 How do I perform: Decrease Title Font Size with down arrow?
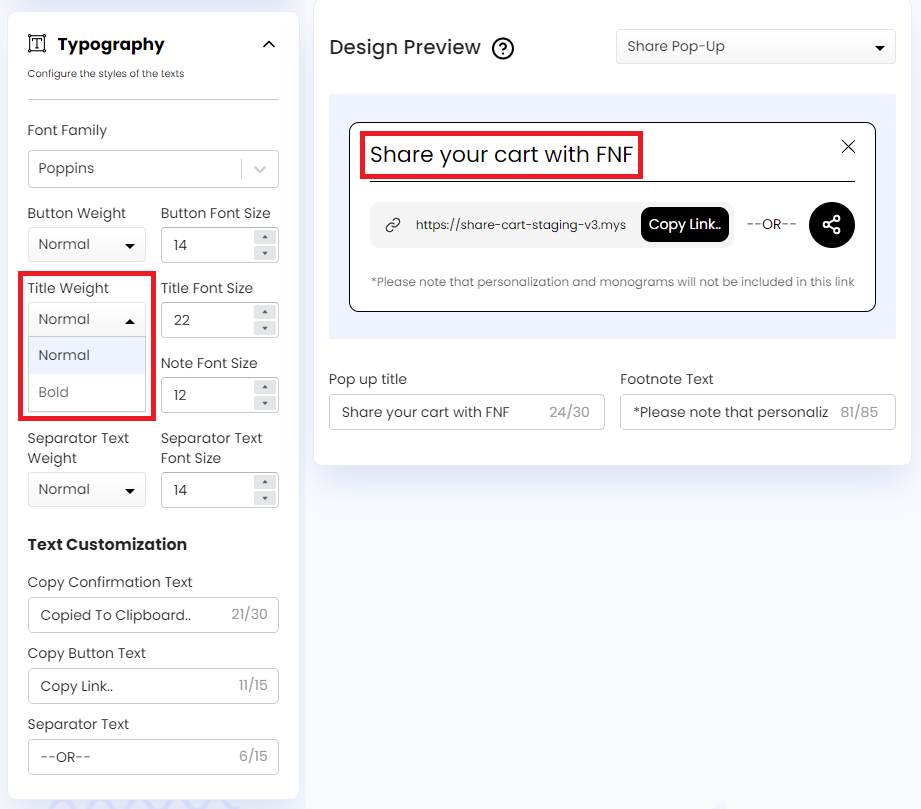point(264,328)
